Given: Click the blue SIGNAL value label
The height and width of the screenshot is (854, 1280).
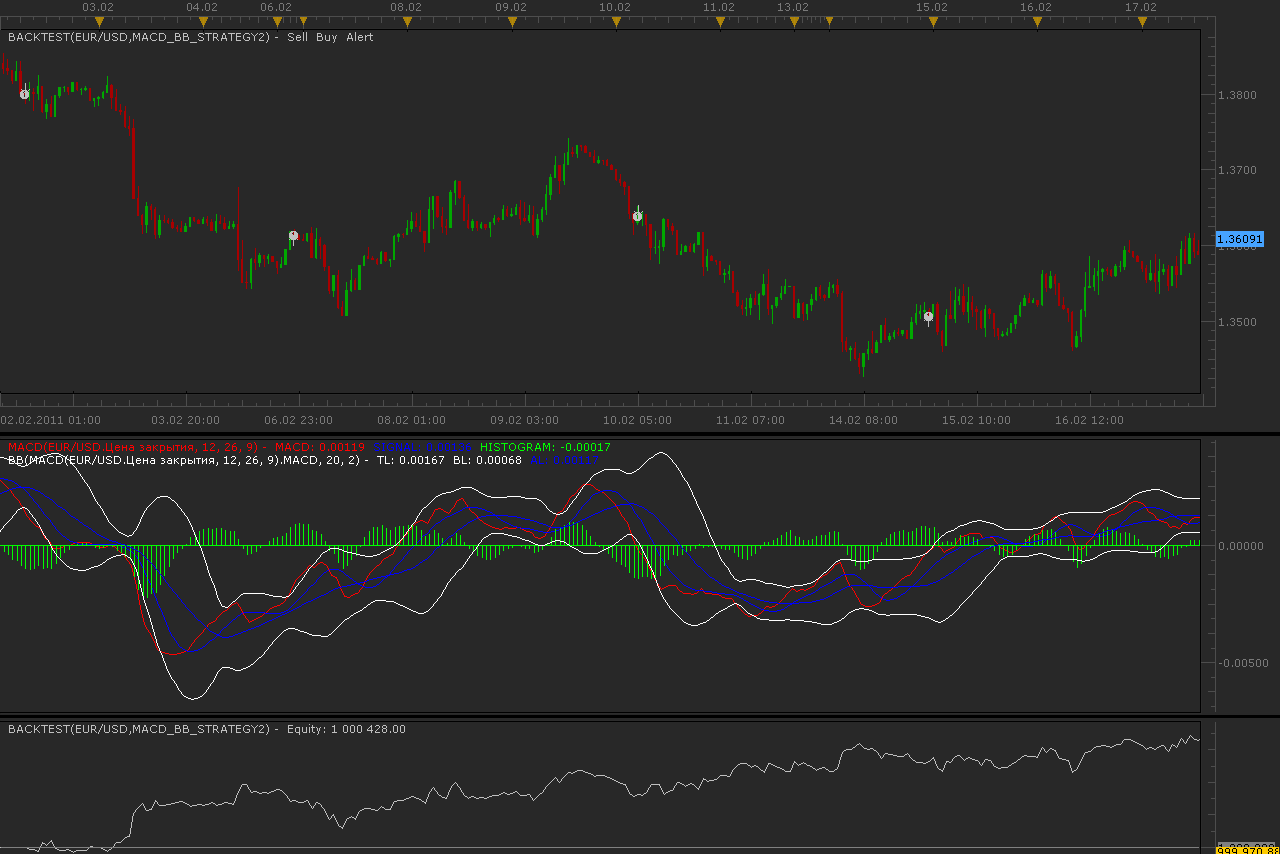Looking at the screenshot, I should click(423, 447).
